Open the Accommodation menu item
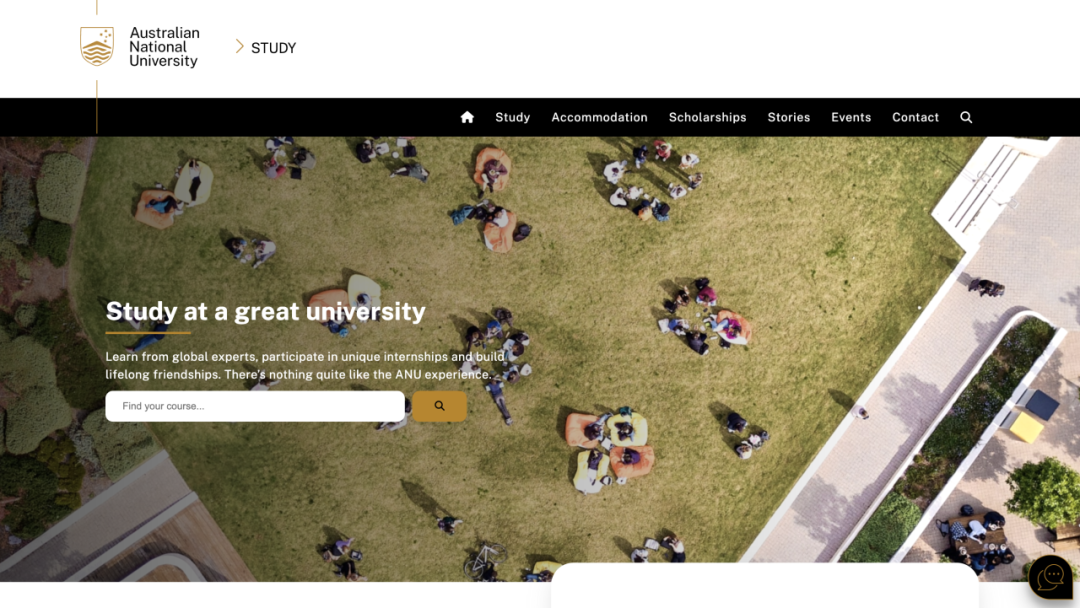Image resolution: width=1080 pixels, height=608 pixels. point(599,117)
